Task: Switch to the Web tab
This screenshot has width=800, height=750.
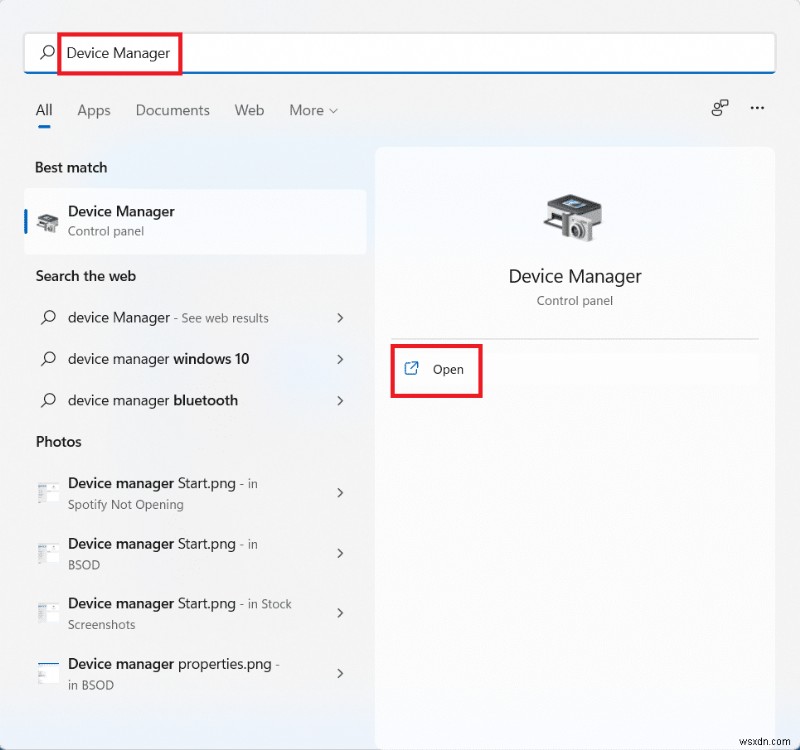Action: (249, 110)
